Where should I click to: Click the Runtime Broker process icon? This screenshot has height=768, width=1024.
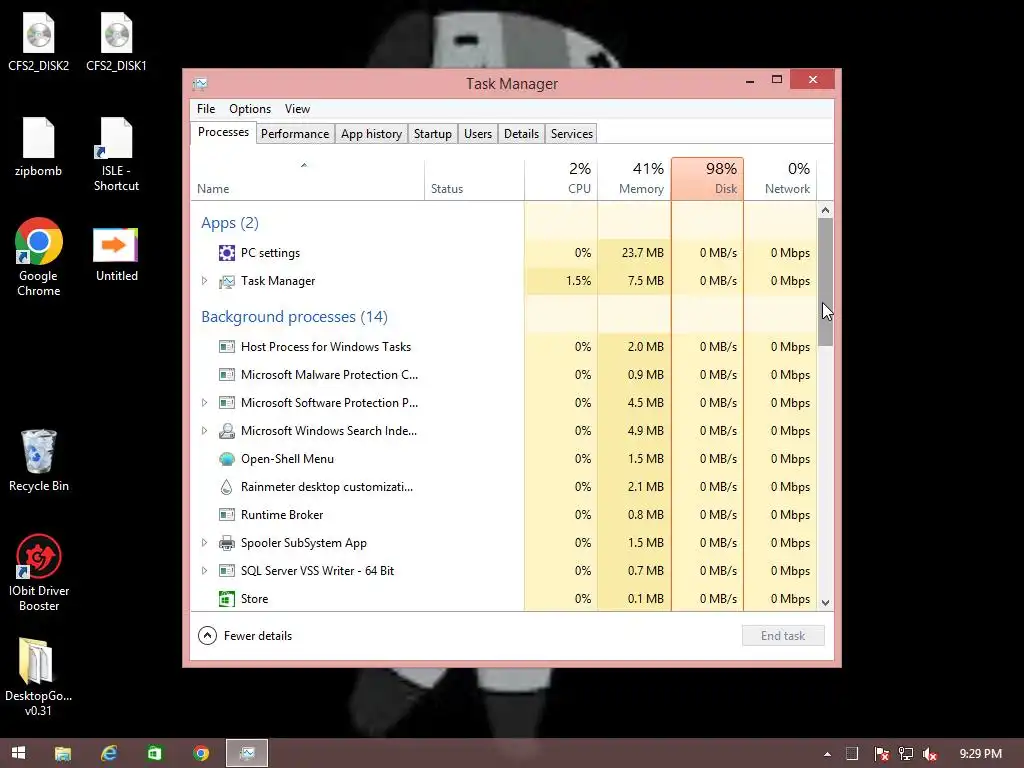(227, 515)
